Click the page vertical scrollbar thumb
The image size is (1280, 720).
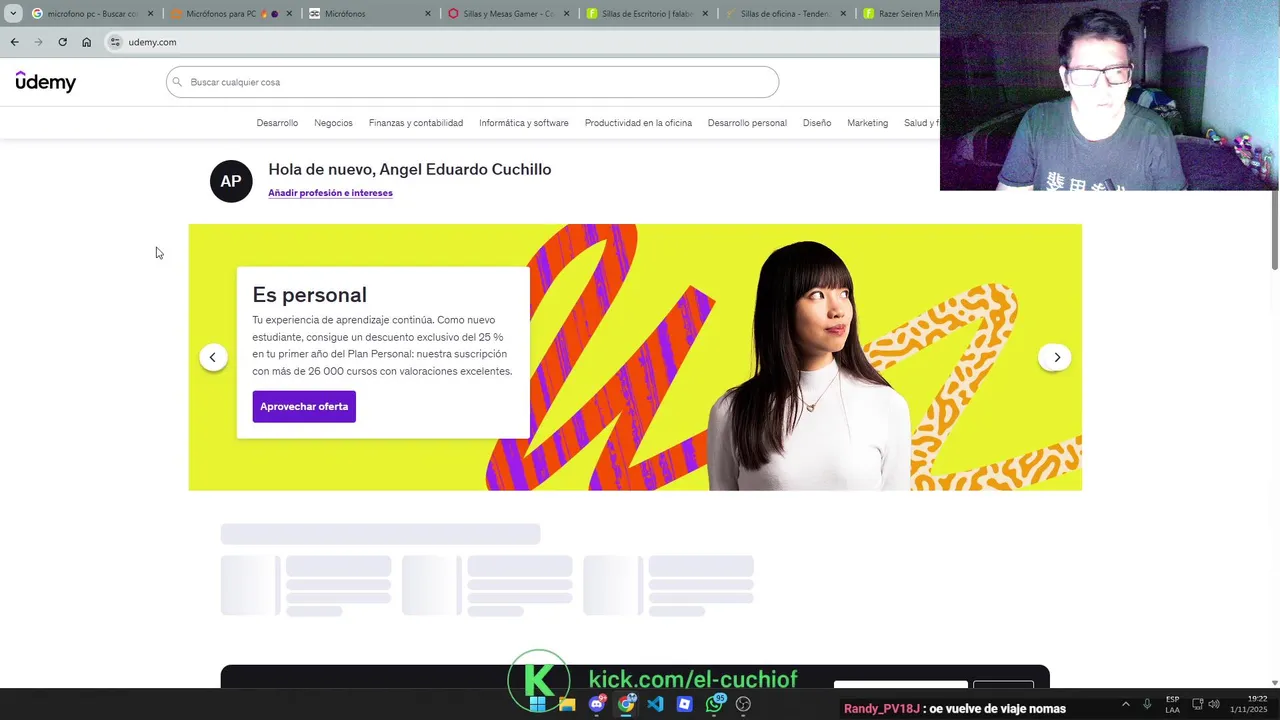click(x=1275, y=228)
